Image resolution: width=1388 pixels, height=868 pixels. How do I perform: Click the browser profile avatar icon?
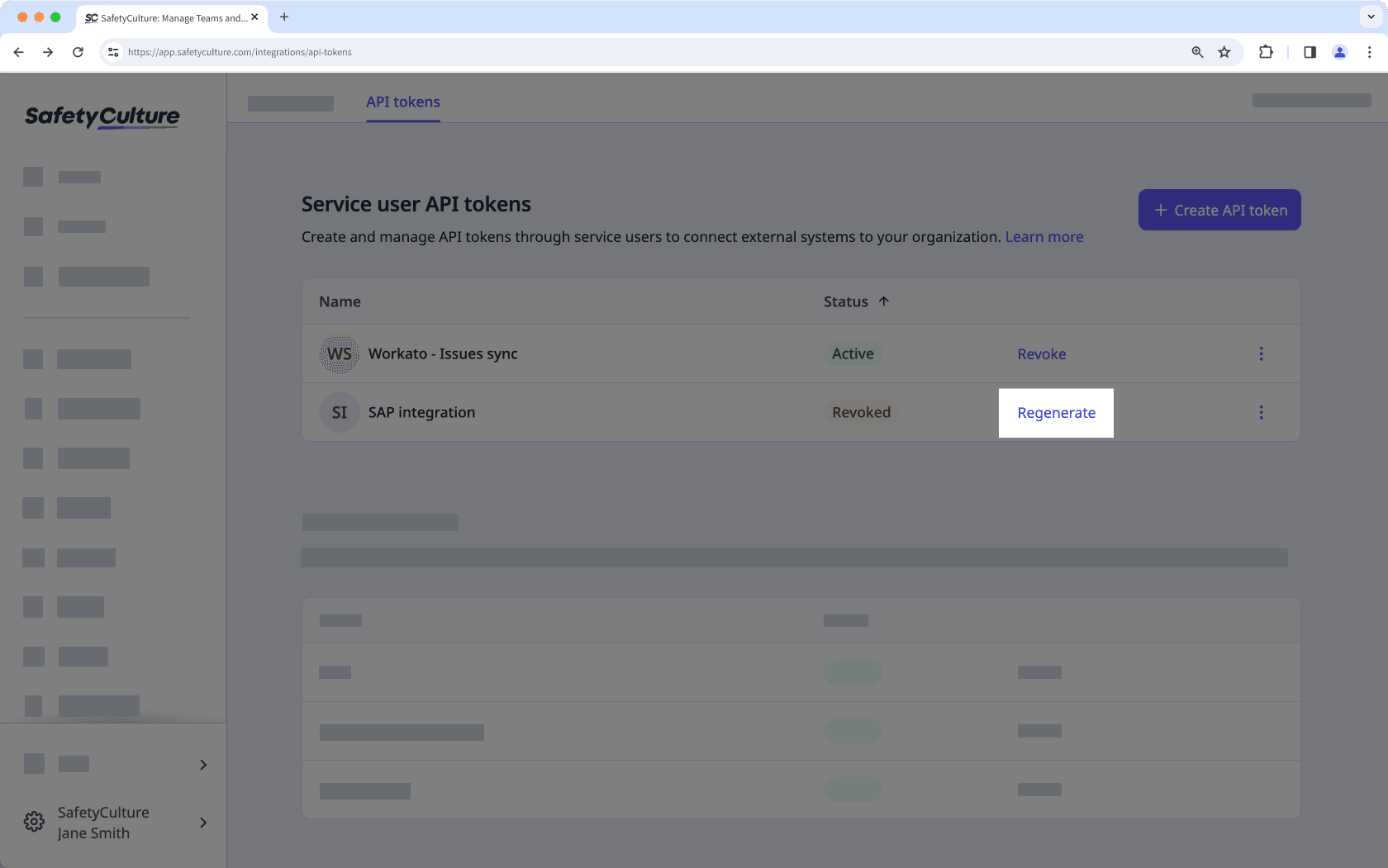pyautogui.click(x=1339, y=52)
